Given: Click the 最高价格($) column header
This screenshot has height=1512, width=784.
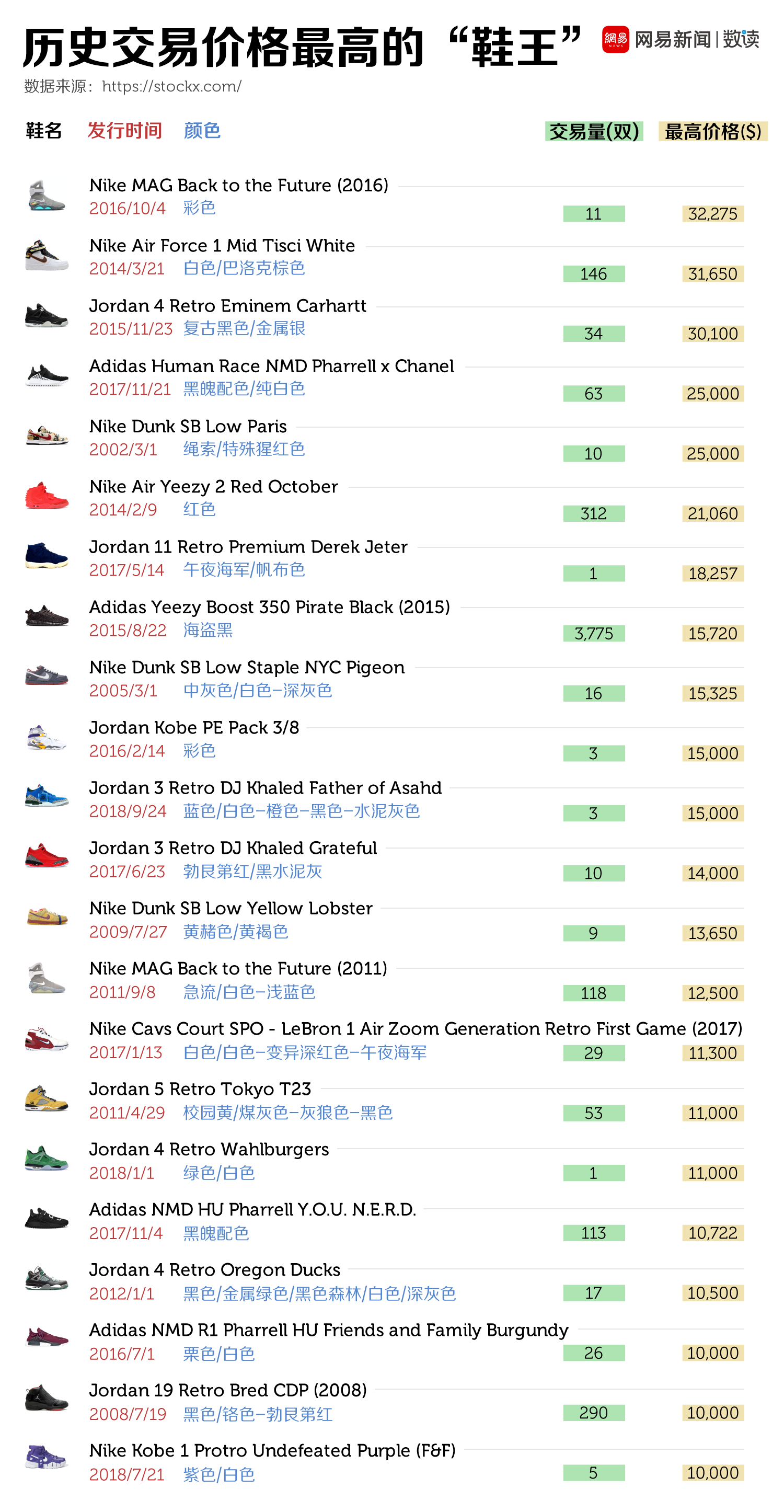Looking at the screenshot, I should [712, 131].
